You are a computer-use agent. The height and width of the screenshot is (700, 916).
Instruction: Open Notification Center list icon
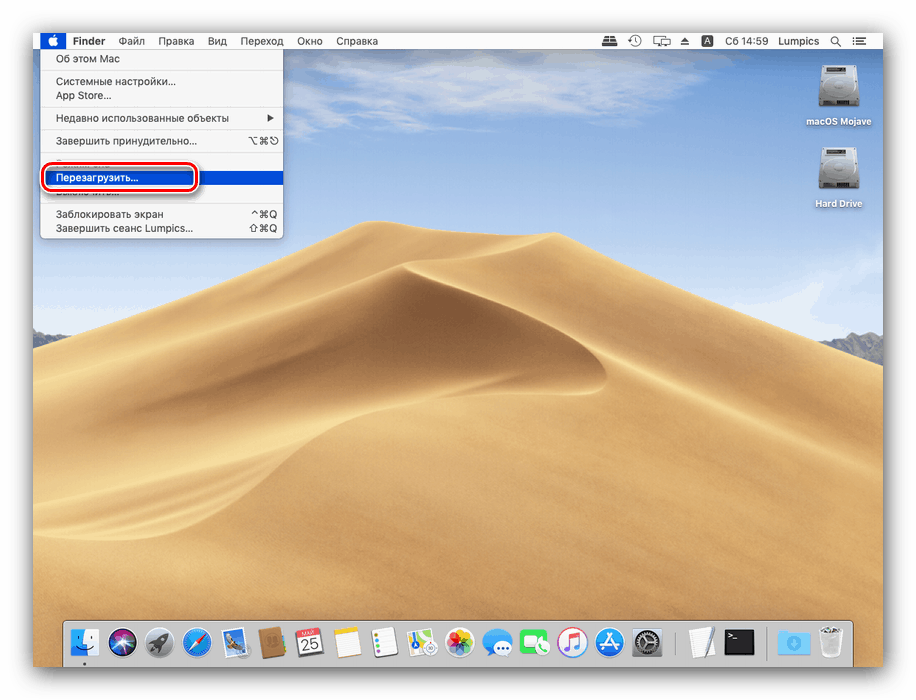[859, 41]
